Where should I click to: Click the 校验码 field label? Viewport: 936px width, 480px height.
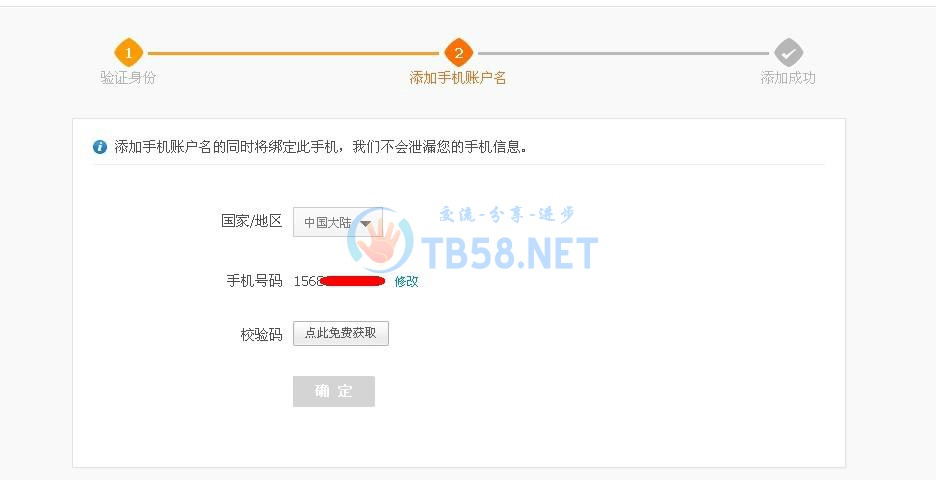(261, 334)
